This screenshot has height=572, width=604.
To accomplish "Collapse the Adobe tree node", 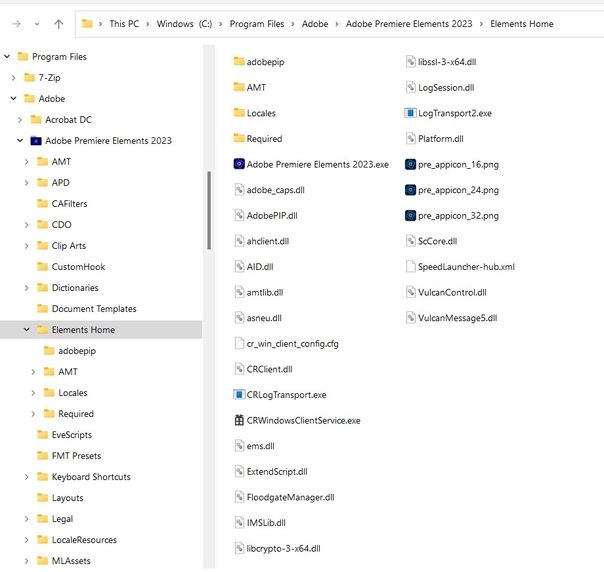I will 13,99.
